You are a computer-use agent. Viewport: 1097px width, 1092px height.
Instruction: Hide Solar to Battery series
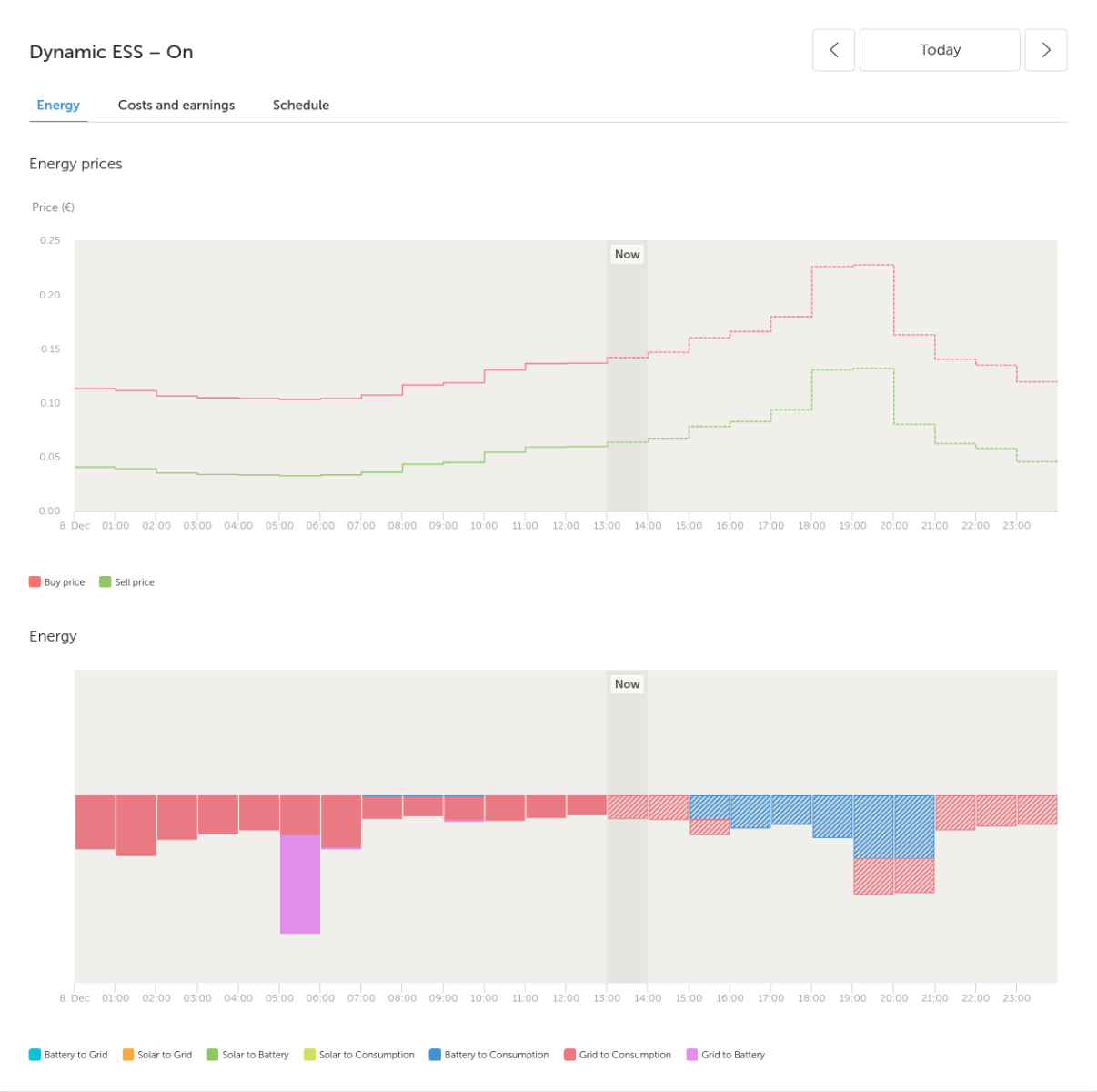point(247,1055)
